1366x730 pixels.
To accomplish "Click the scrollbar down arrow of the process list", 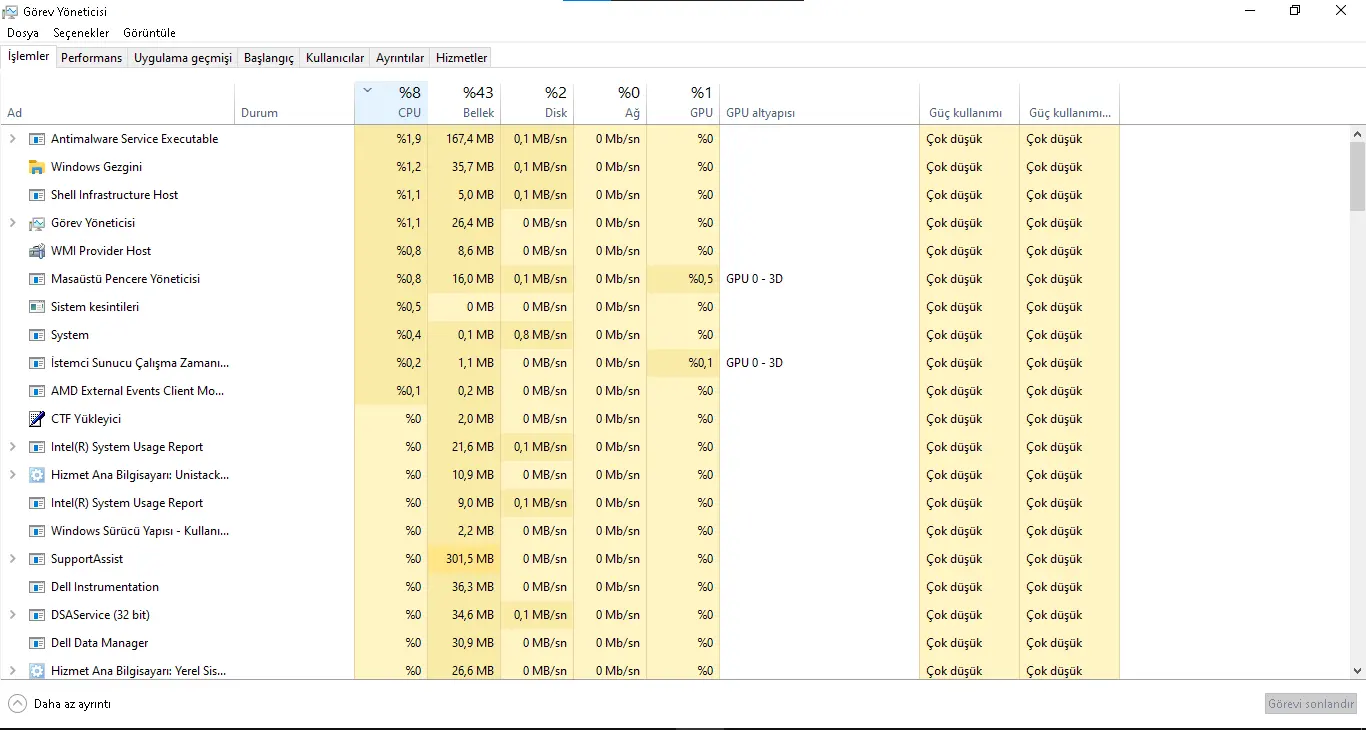I will (1357, 671).
